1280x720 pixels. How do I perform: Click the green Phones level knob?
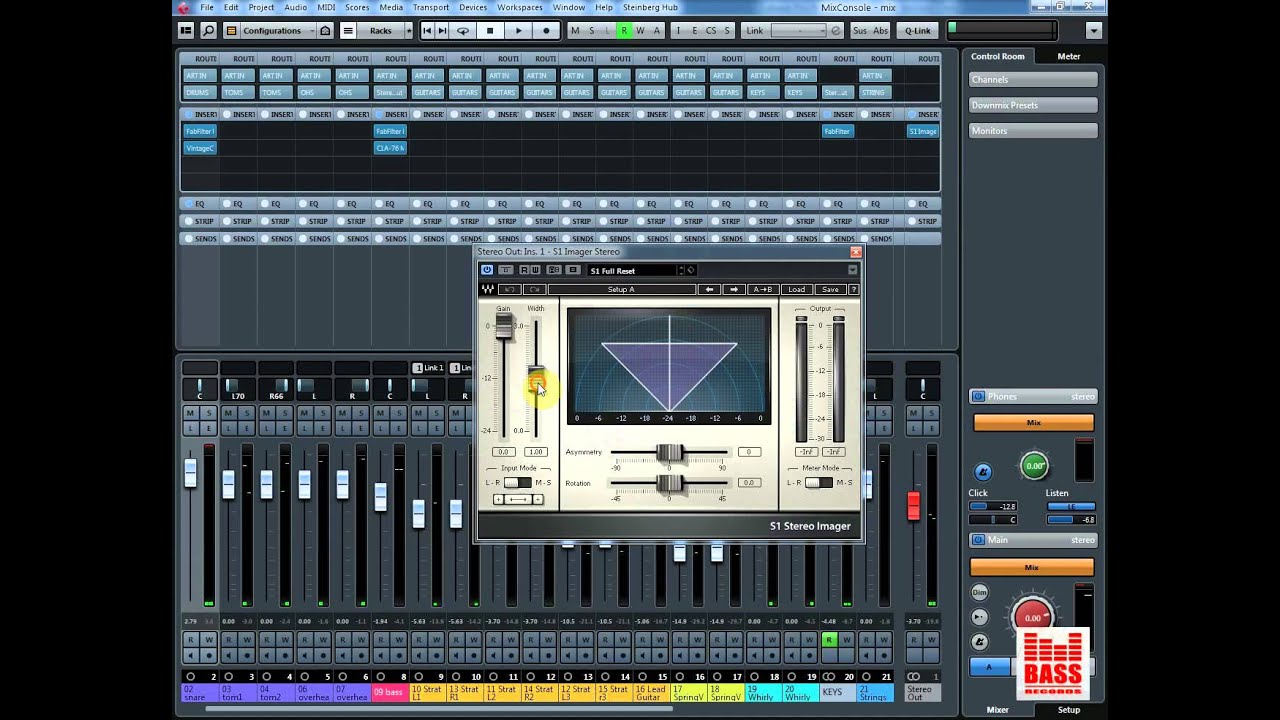point(1034,465)
